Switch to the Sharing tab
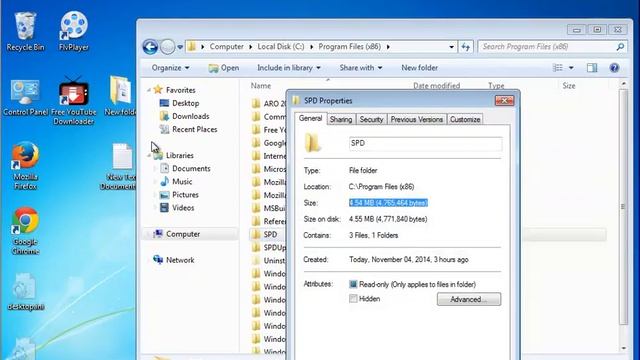Image resolution: width=640 pixels, height=360 pixels. coord(341,120)
